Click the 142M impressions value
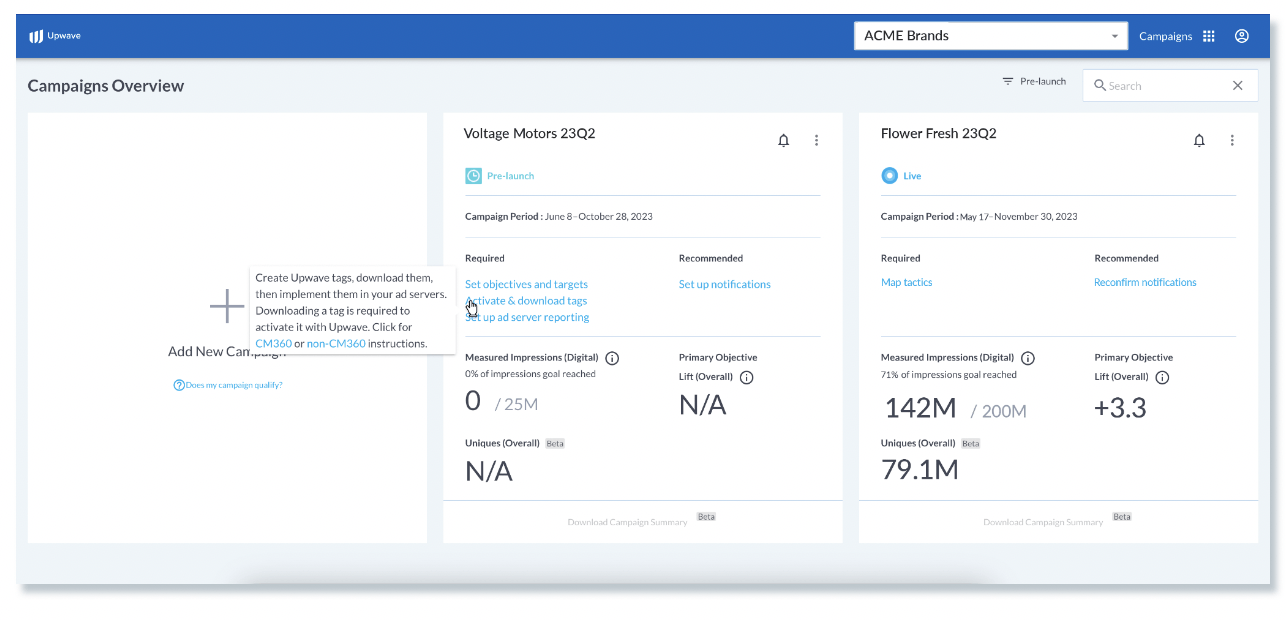 (920, 408)
